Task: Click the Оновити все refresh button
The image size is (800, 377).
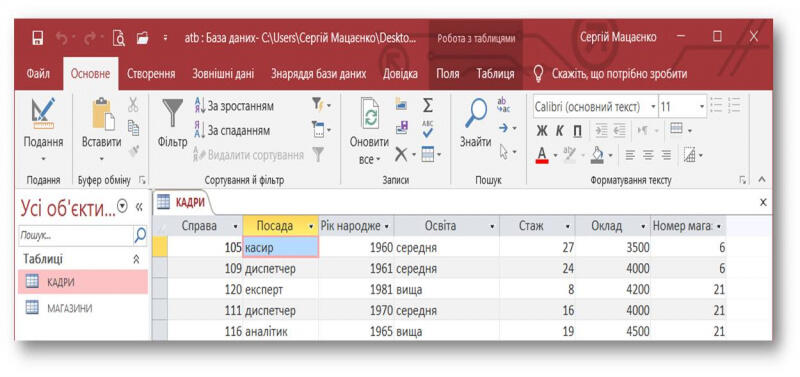Action: (369, 130)
